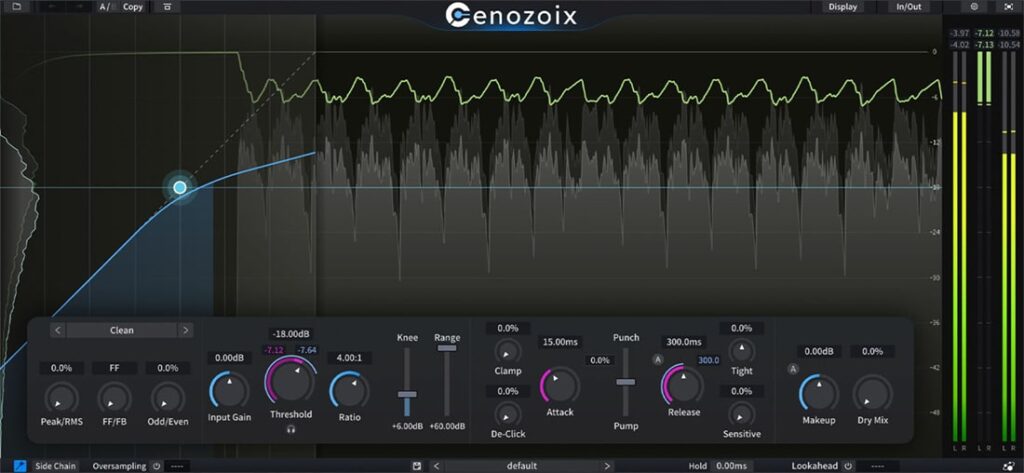Adjust the Odd/Even knob

(x=168, y=398)
